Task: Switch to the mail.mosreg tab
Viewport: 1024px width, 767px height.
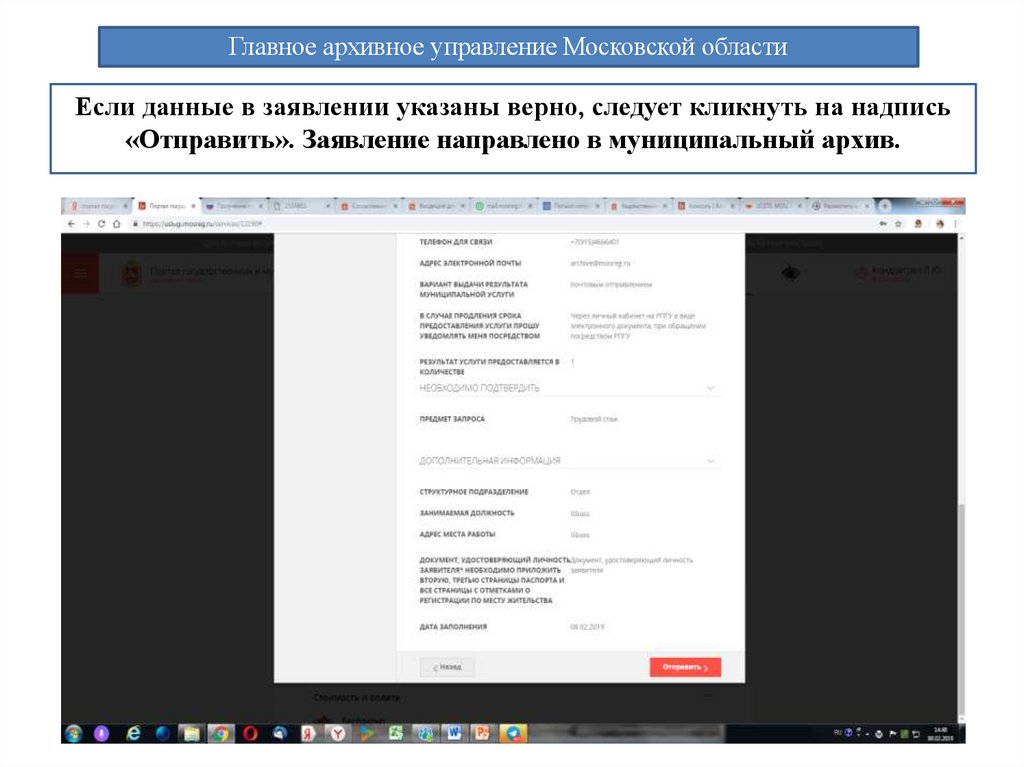Action: pyautogui.click(x=503, y=206)
